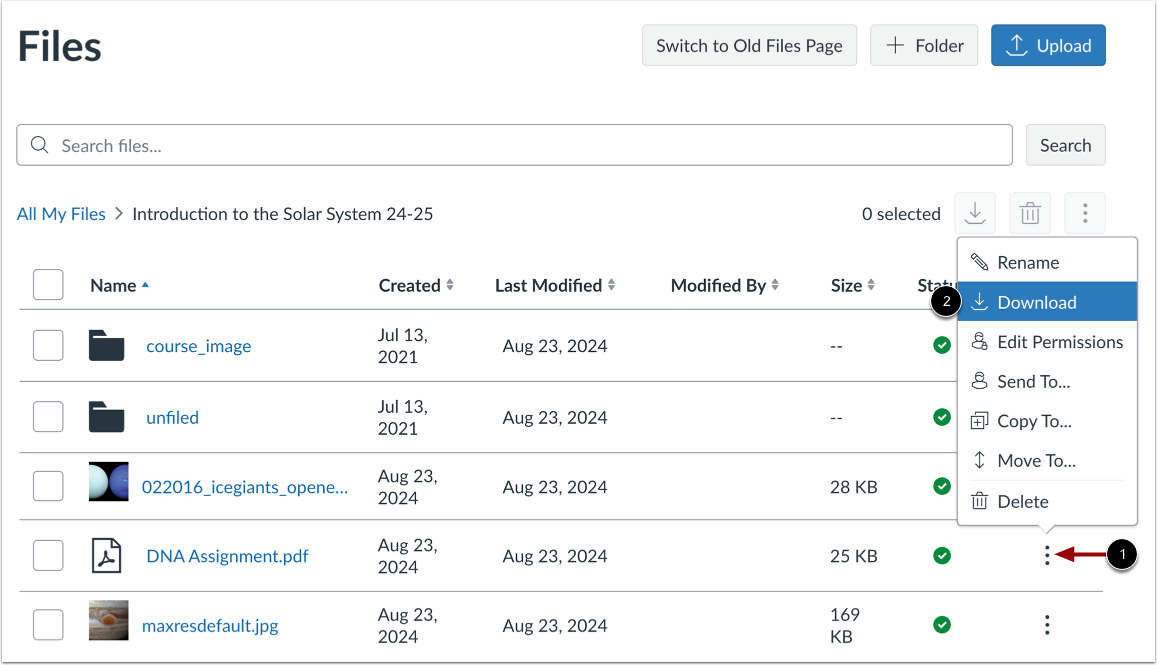Select Edit Permissions in the menu

[1059, 342]
